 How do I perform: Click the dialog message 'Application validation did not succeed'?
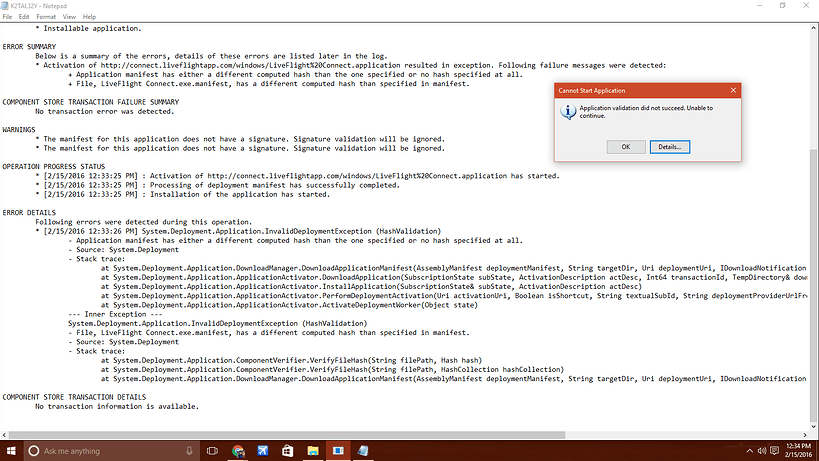point(646,112)
